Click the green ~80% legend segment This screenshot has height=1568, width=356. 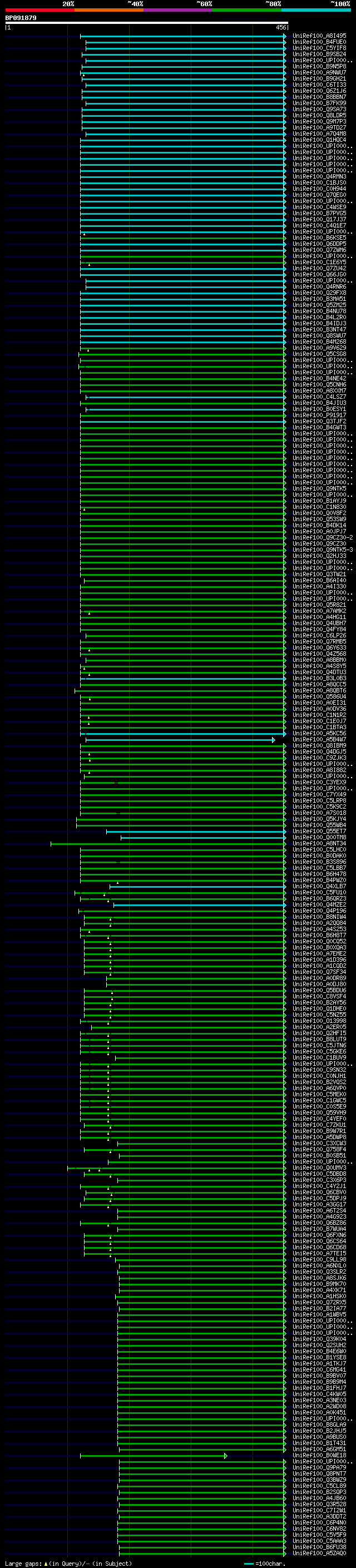coord(247,10)
